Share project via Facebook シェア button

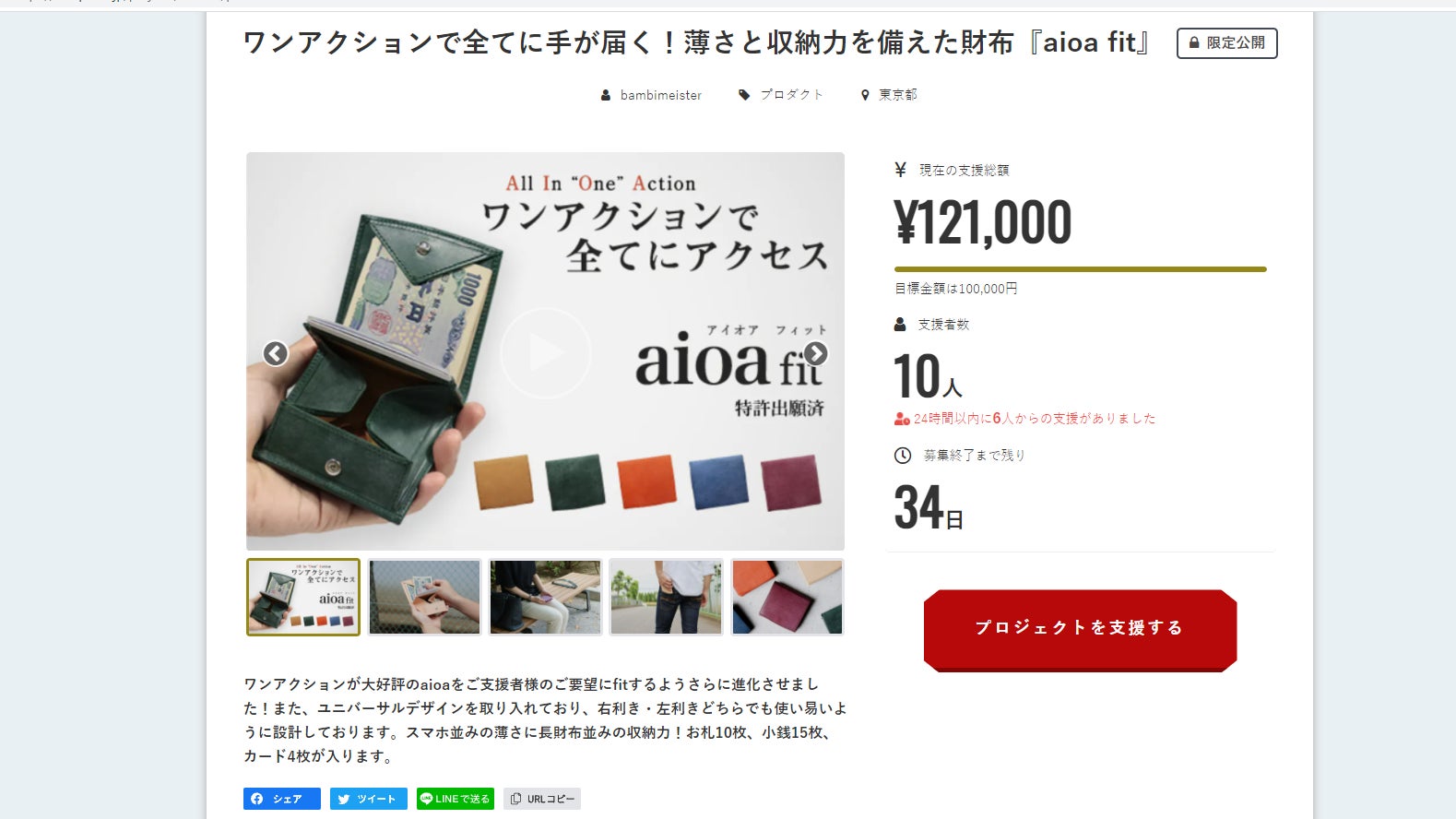point(282,799)
